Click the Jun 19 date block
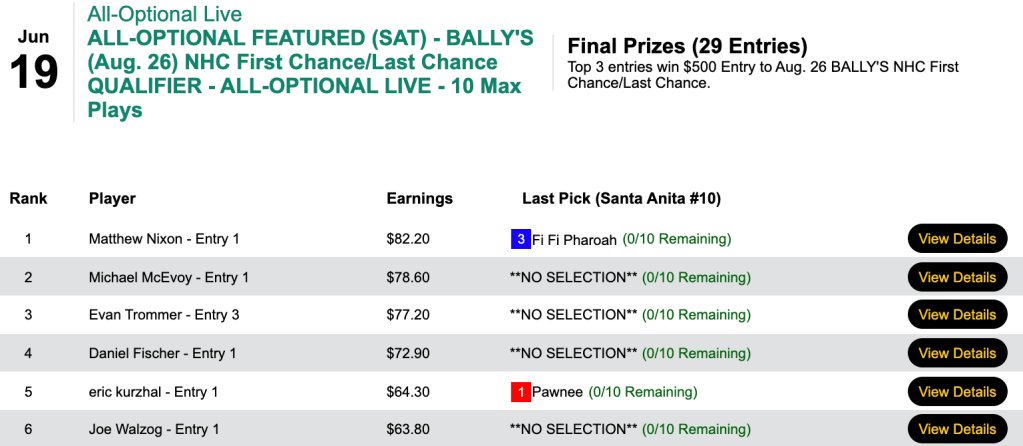 click(x=34, y=62)
